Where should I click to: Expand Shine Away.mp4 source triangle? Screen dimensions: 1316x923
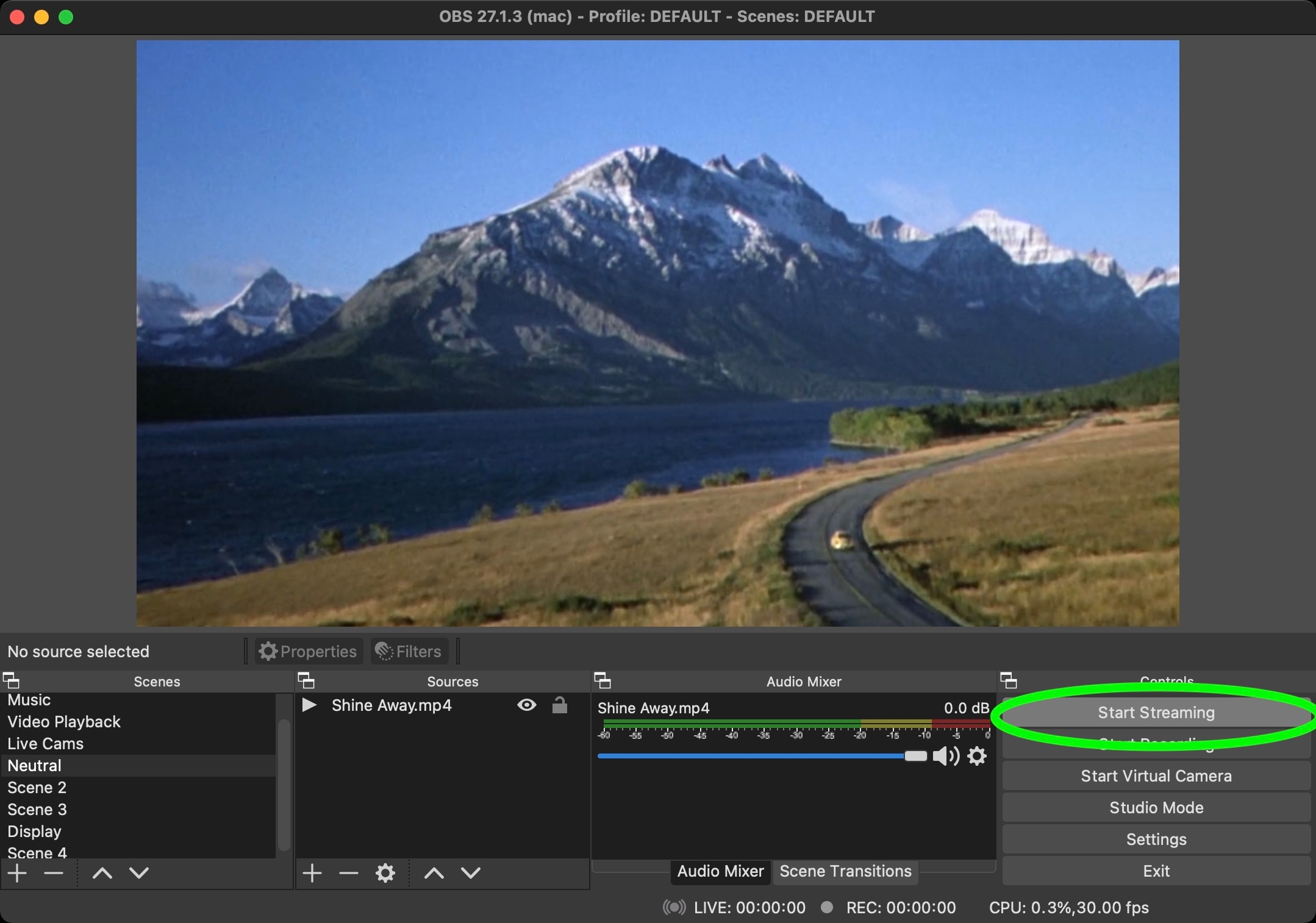309,705
